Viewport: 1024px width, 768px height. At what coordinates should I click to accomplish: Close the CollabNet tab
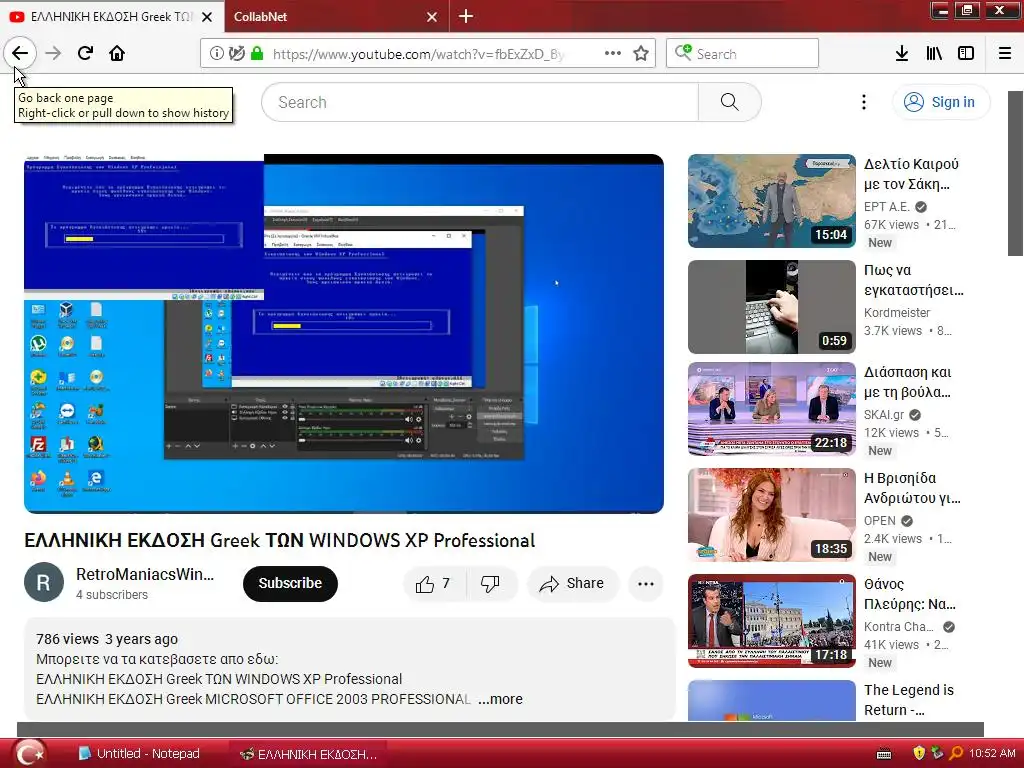pos(432,17)
